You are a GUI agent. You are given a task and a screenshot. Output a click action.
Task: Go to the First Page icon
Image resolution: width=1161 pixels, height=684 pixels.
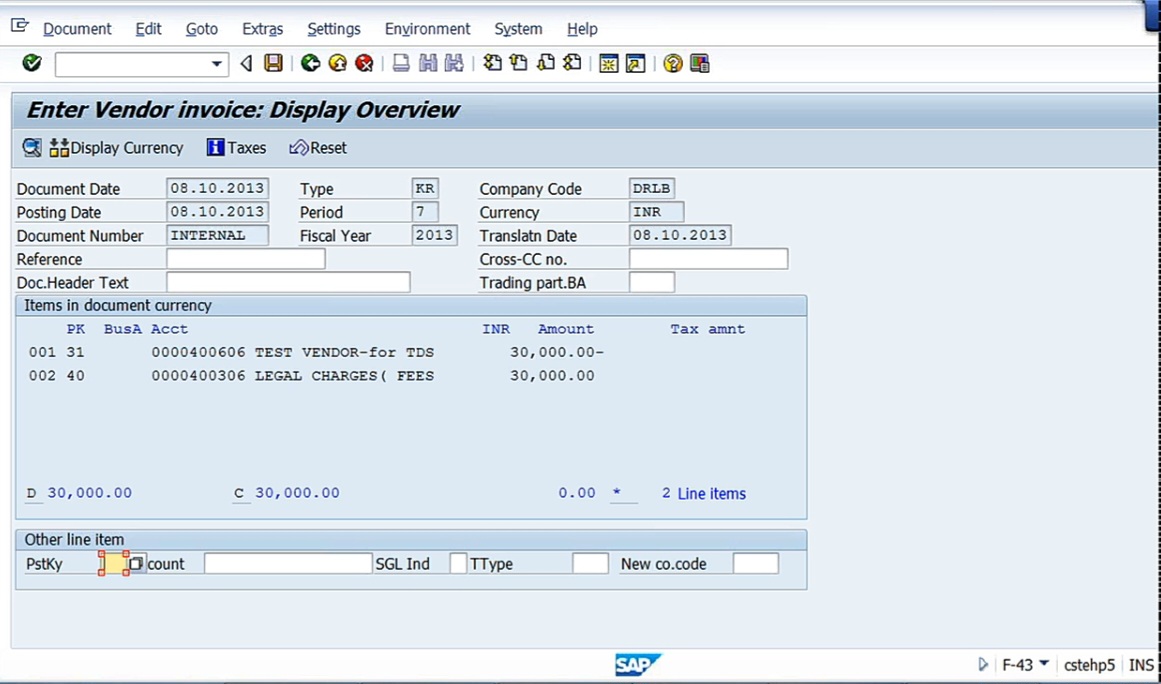492,63
